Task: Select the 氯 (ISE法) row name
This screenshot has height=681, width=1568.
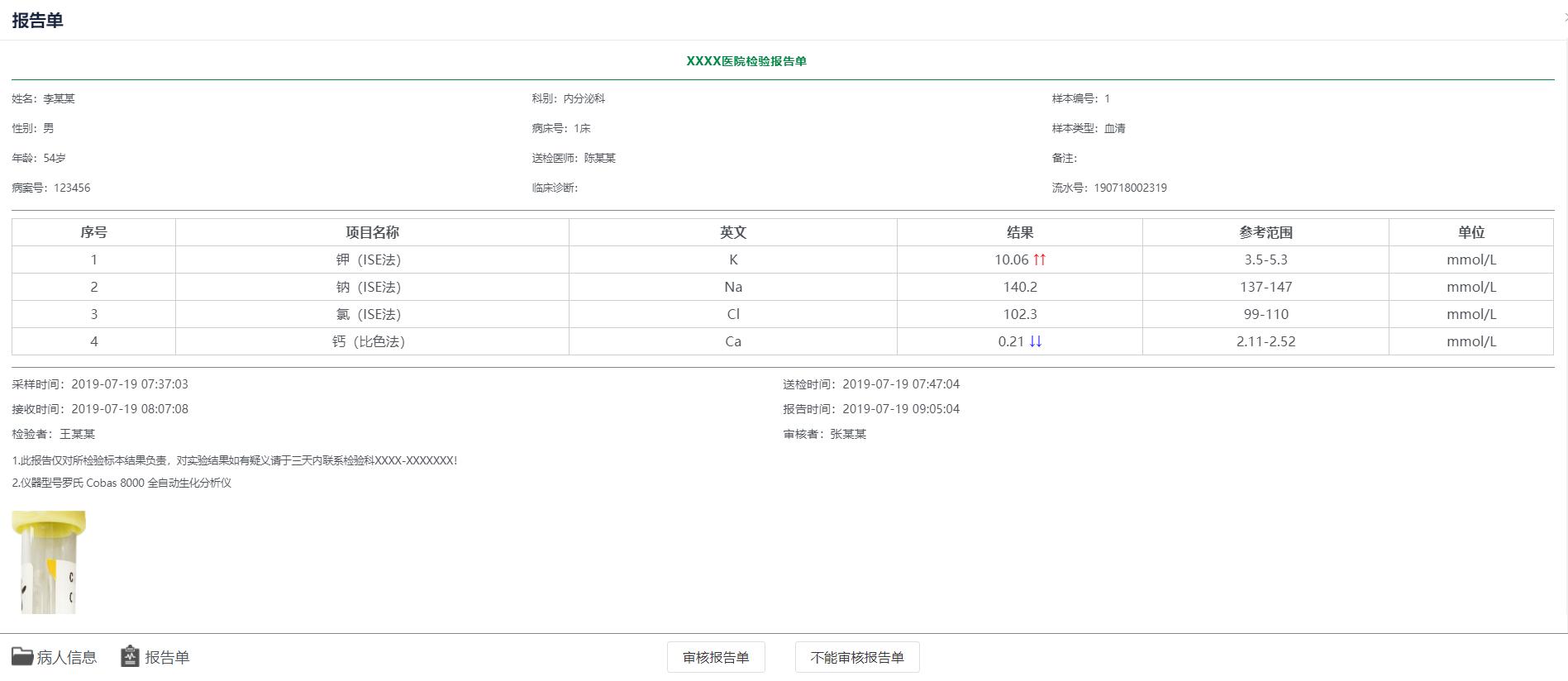Action: click(369, 314)
